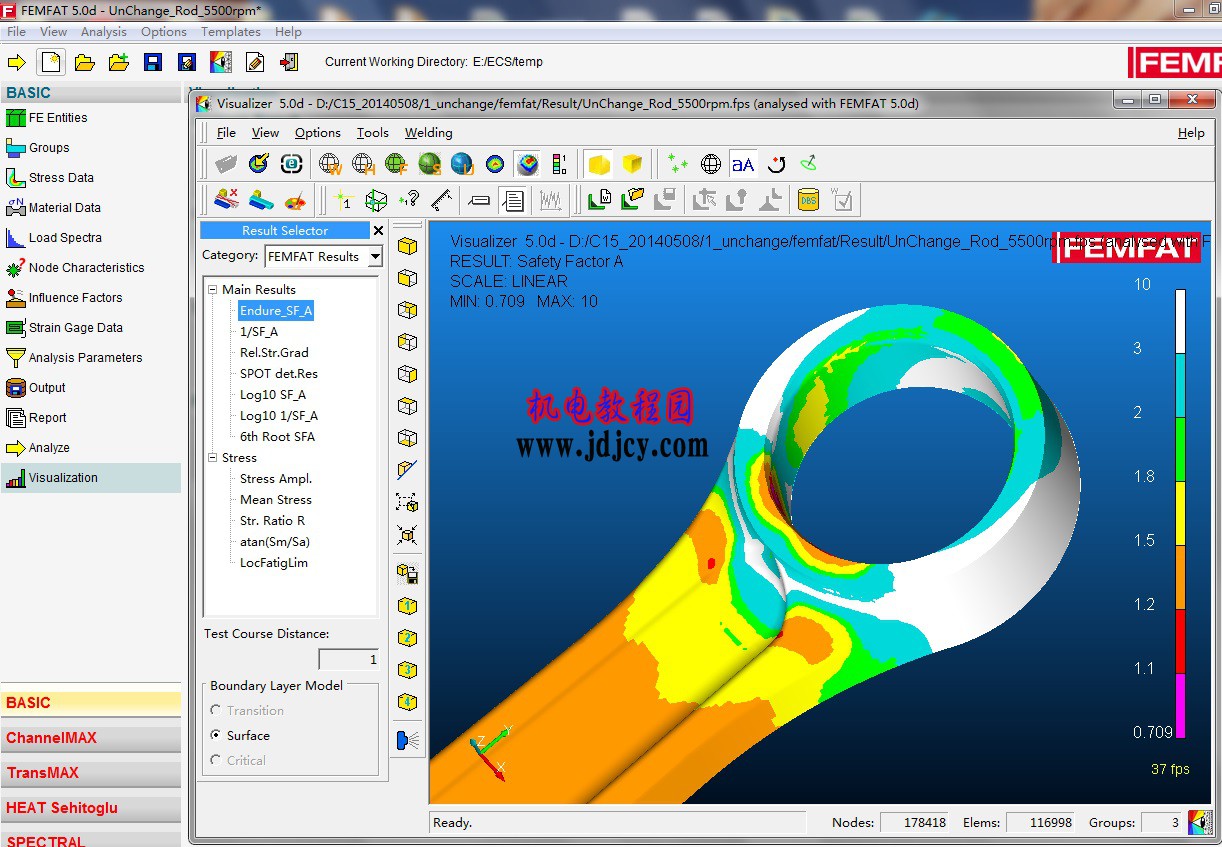Click the blue light source icon
The image size is (1222, 847).
407,740
